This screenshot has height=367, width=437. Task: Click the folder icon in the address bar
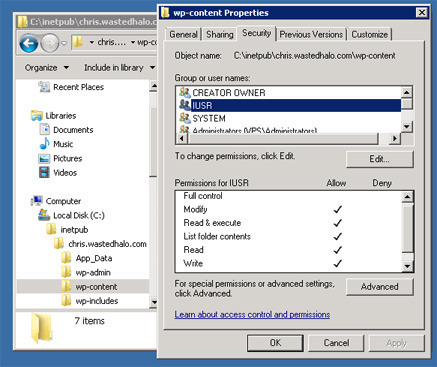pos(78,42)
